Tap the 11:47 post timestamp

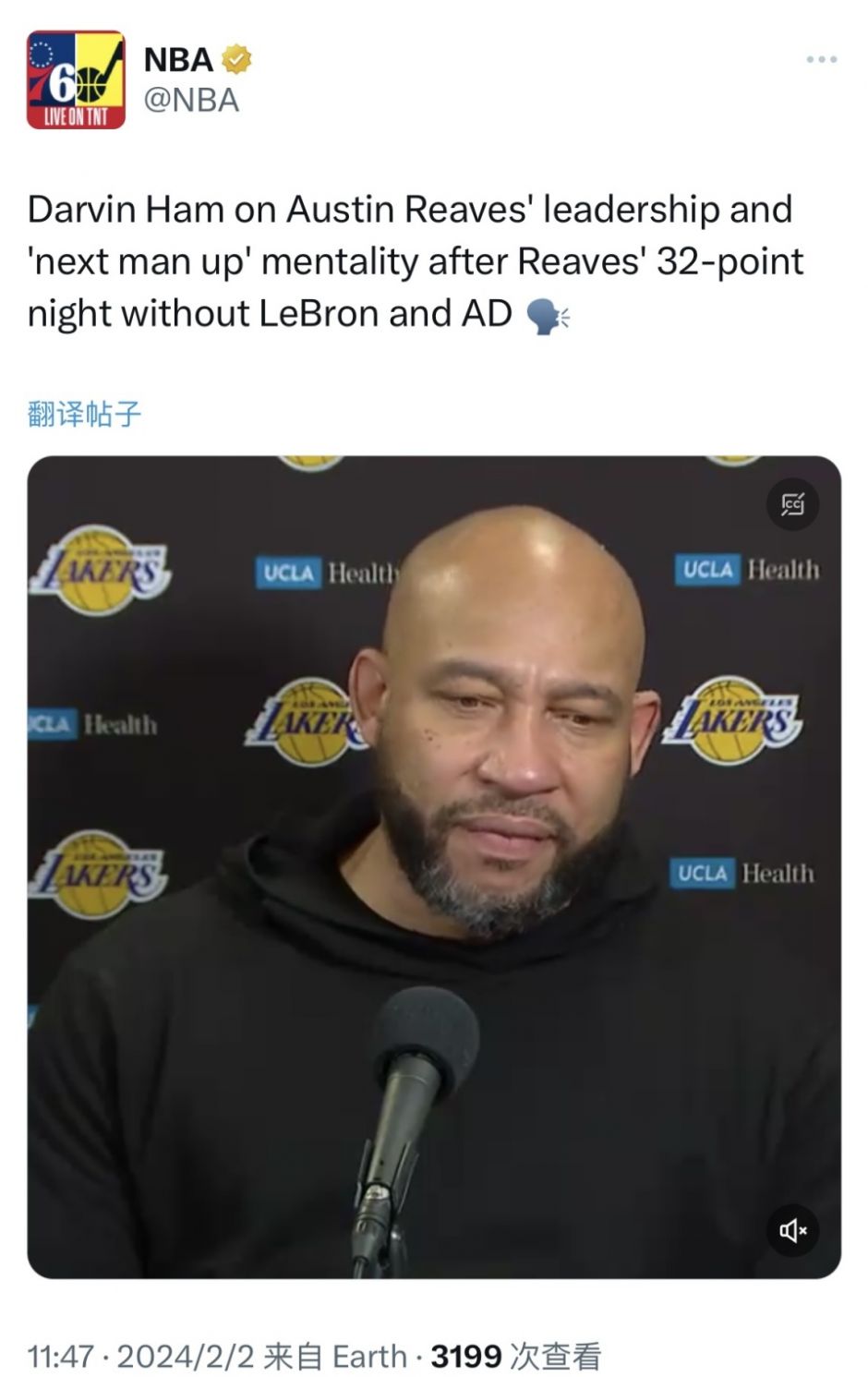click(61, 1355)
